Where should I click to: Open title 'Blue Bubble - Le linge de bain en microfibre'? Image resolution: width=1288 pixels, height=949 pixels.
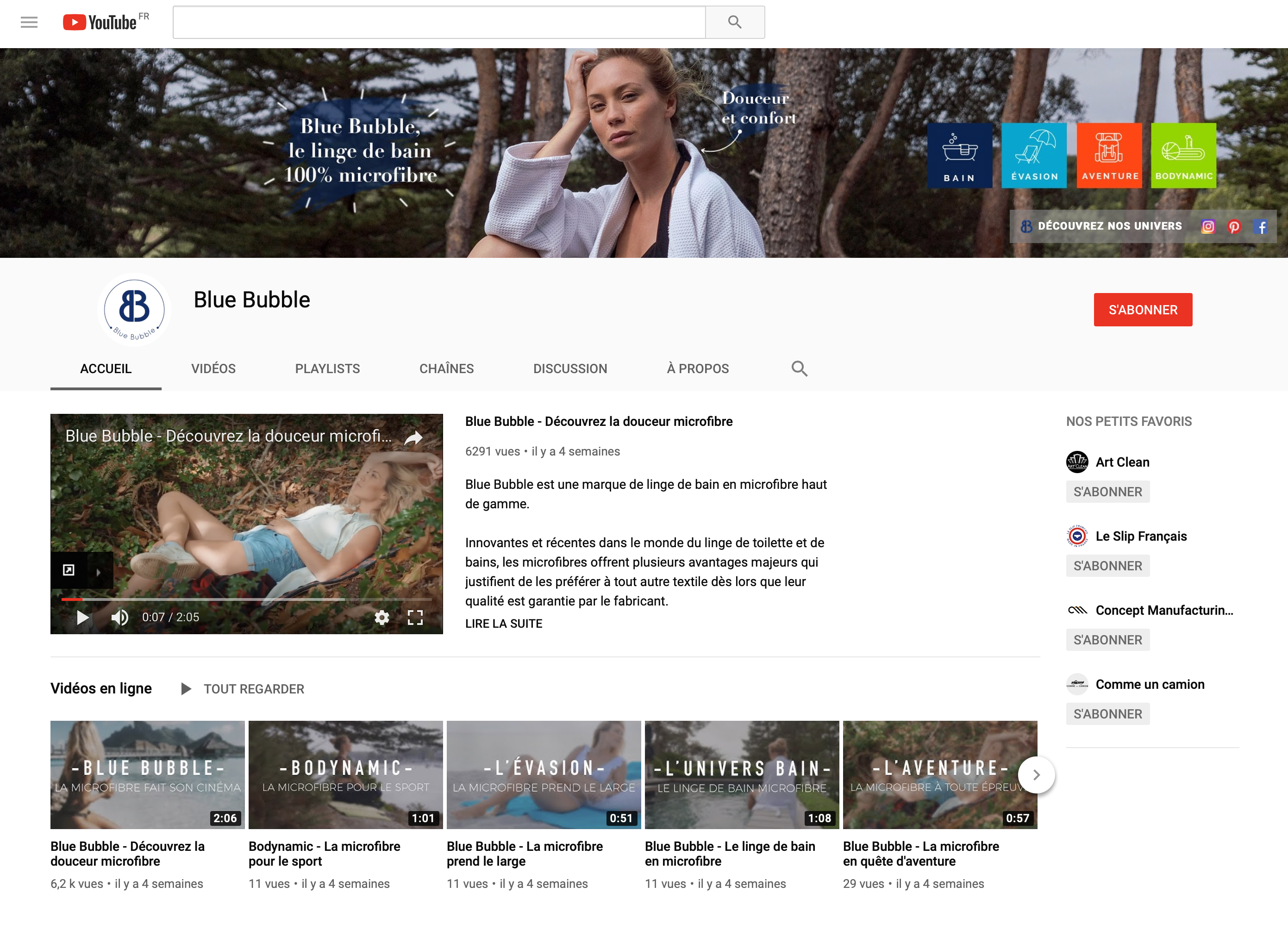[730, 854]
